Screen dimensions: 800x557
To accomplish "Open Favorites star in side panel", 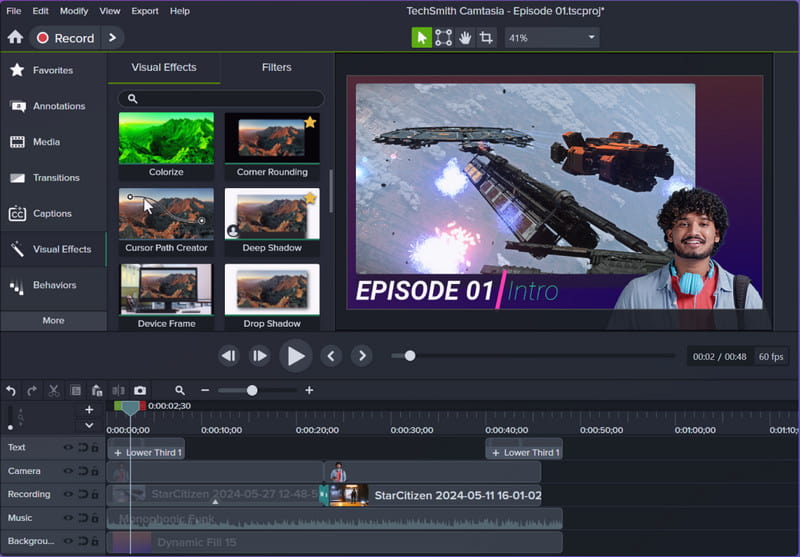I will pos(17,70).
